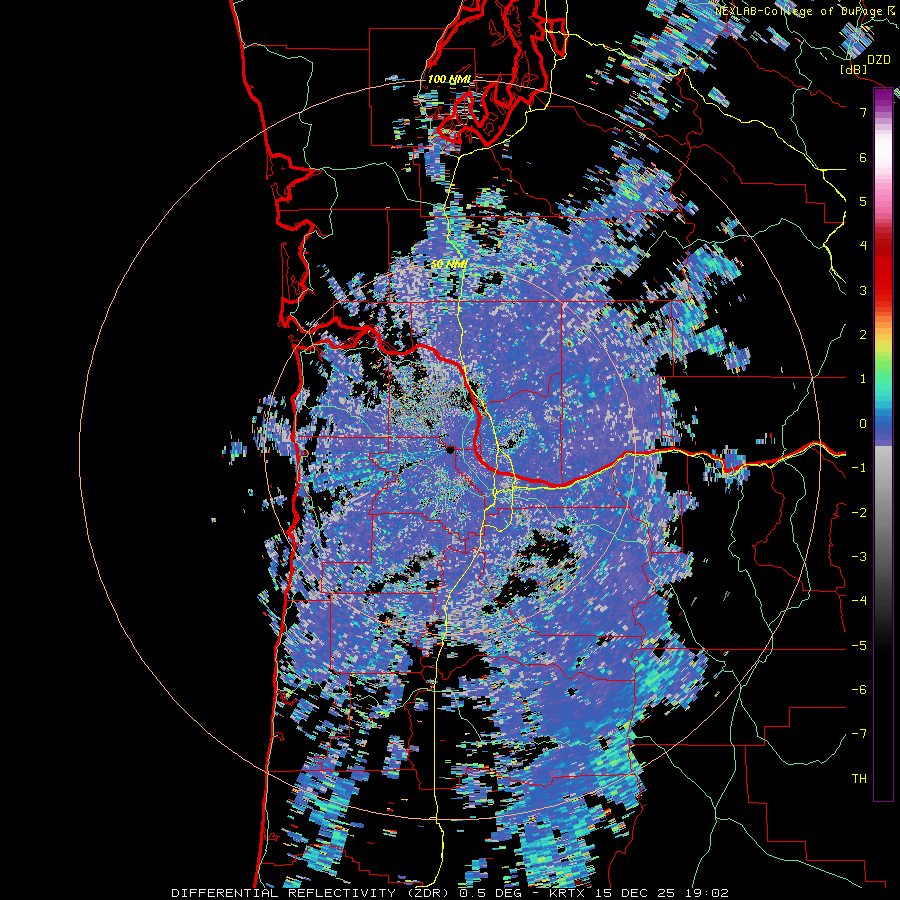Click the 'TH' label on the color scale

tap(859, 779)
